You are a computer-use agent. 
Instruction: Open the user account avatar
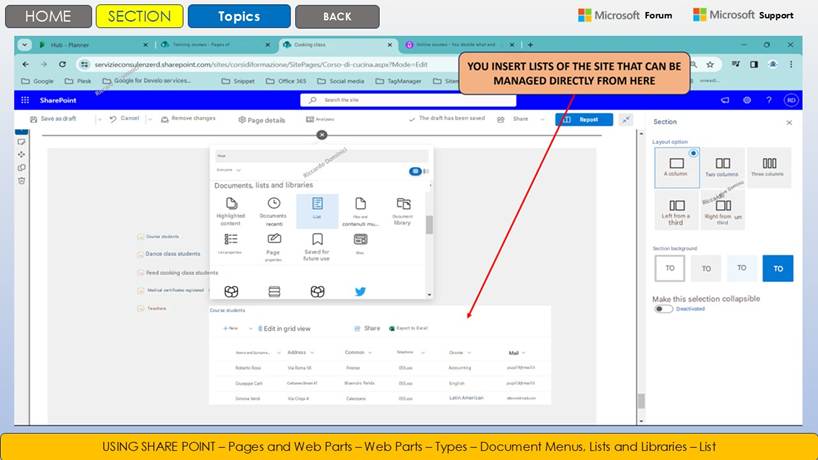pos(791,100)
